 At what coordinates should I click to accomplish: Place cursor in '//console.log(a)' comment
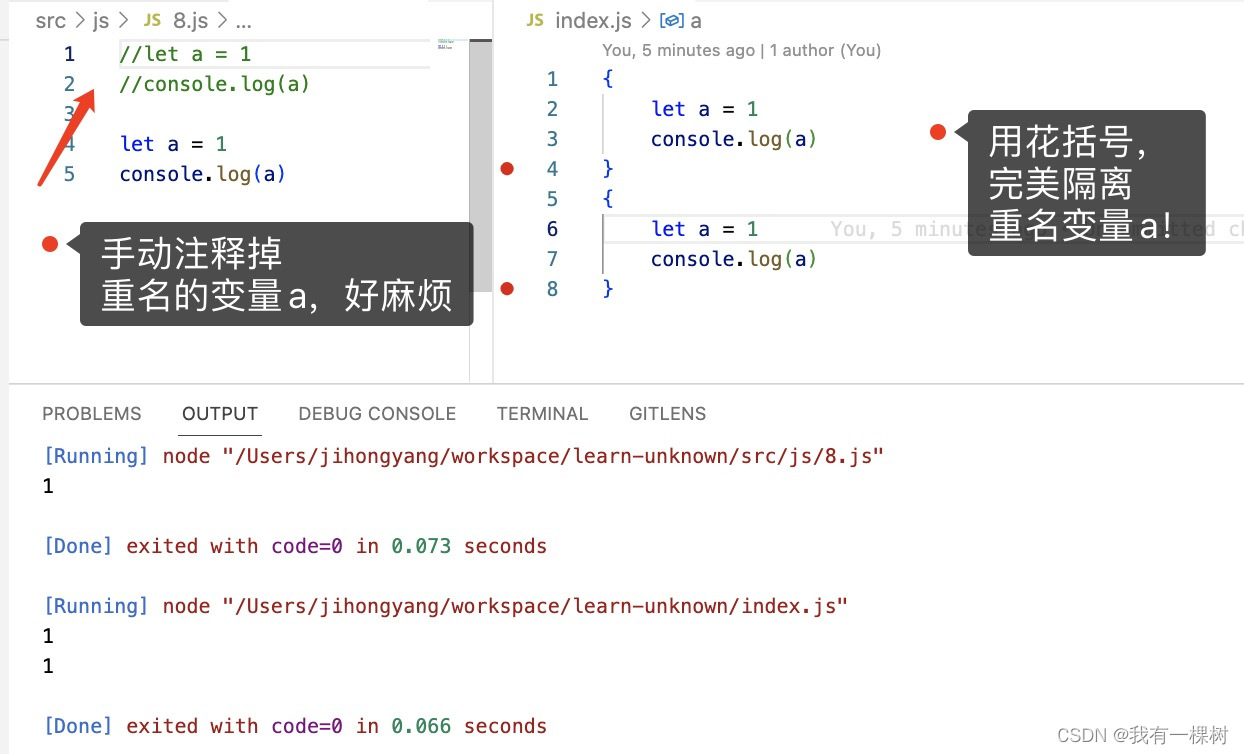pos(215,84)
